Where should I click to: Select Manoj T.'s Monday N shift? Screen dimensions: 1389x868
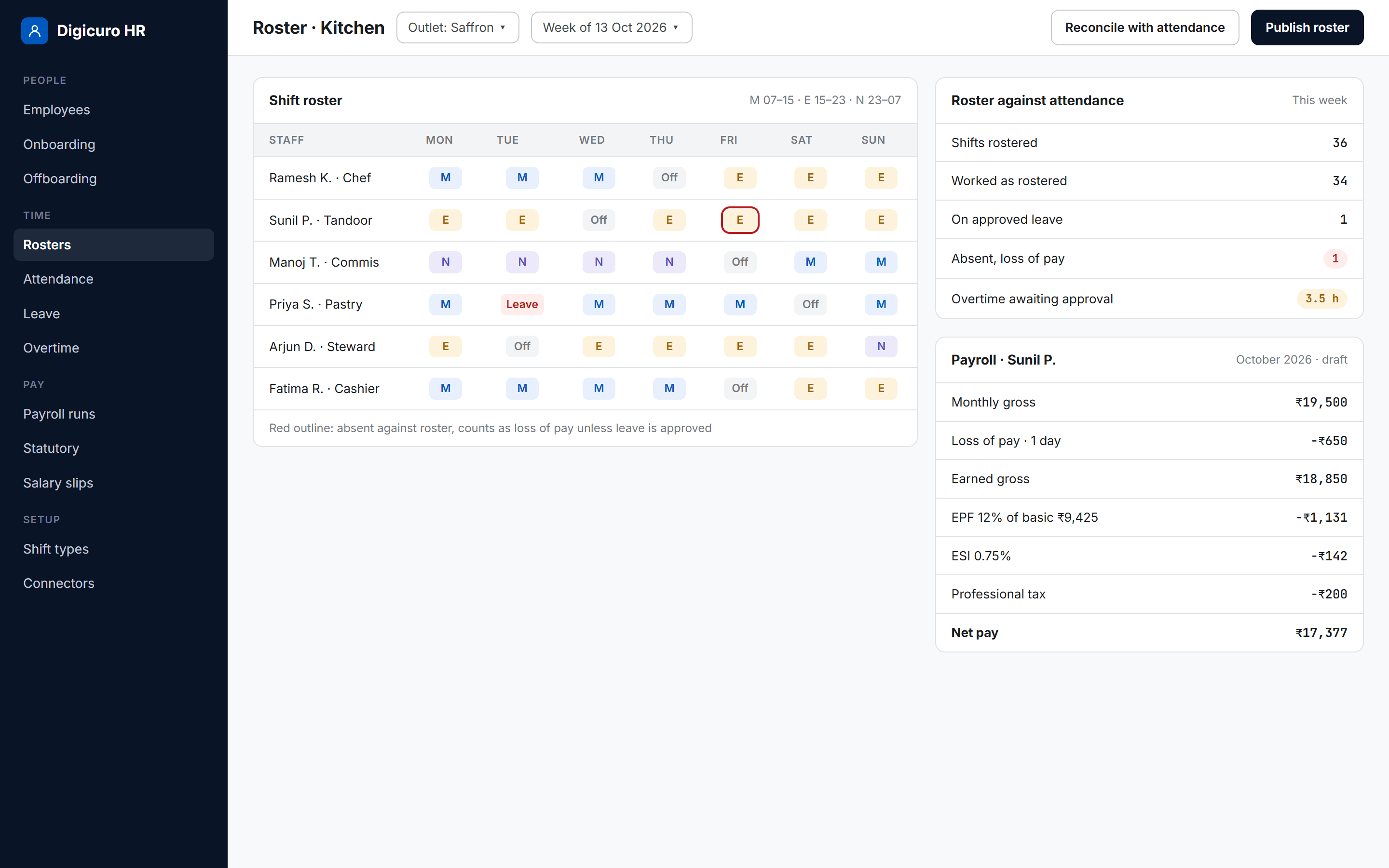(446, 262)
